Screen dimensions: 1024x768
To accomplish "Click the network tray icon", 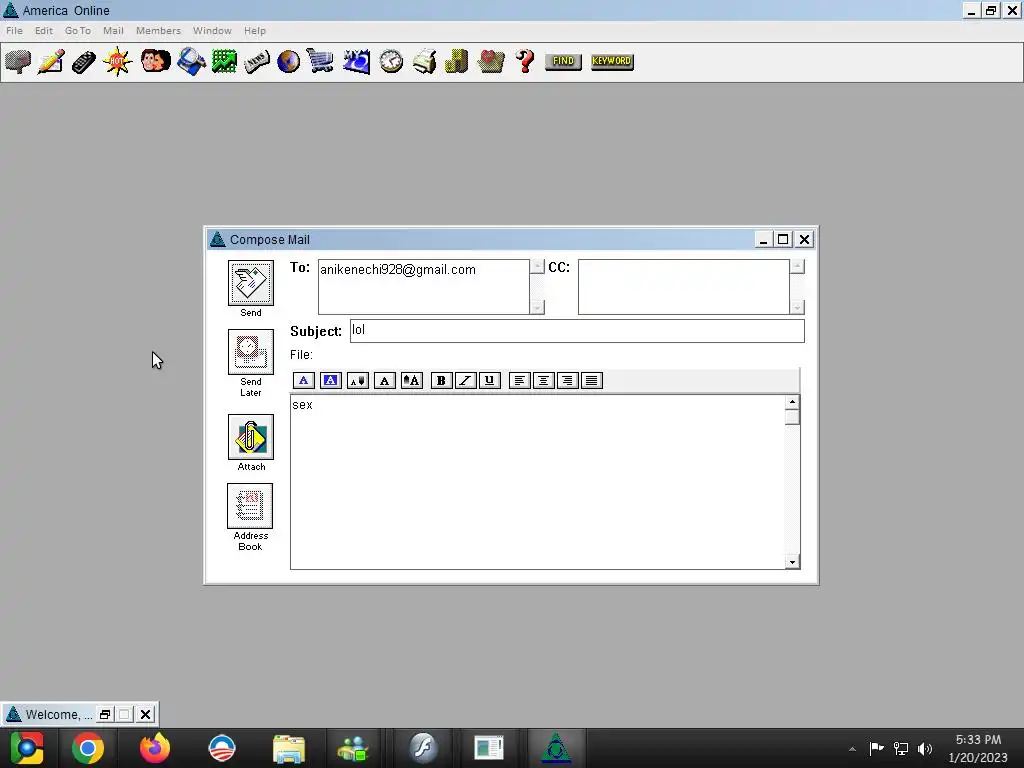I will (x=901, y=748).
